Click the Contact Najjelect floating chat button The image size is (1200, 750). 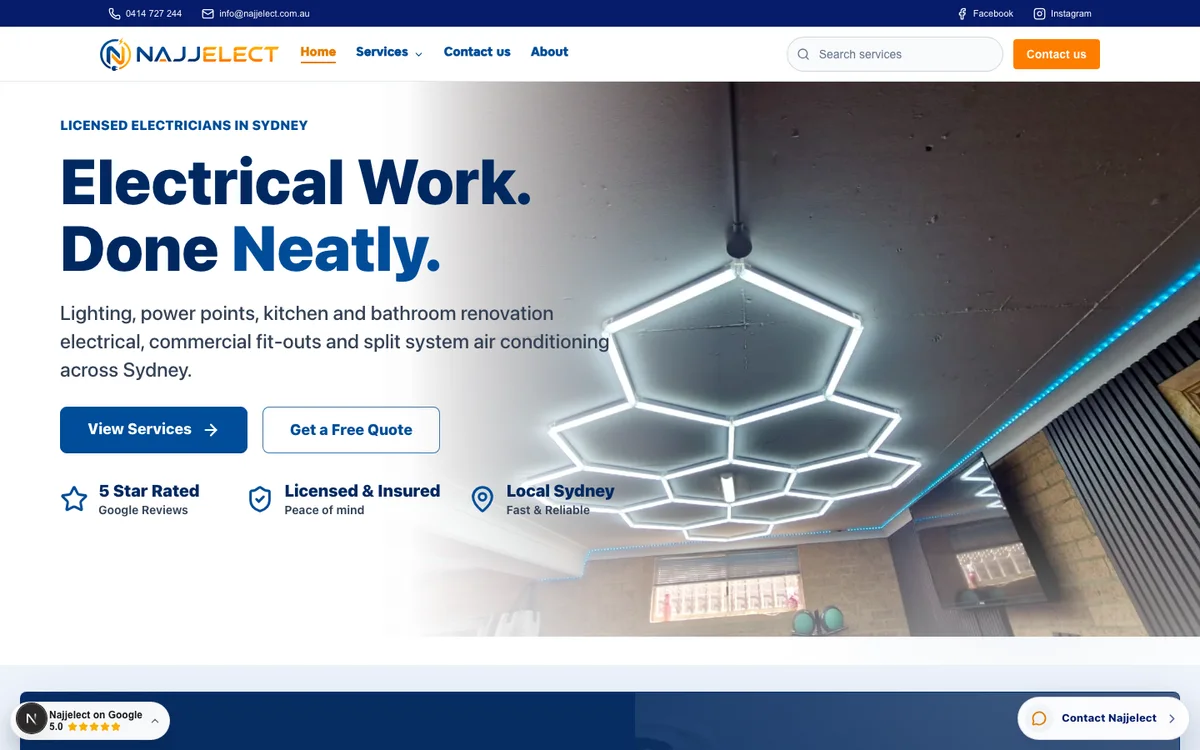click(1103, 718)
